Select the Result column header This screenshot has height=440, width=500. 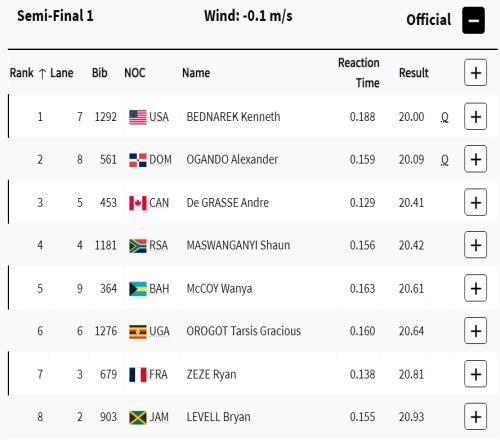(414, 73)
